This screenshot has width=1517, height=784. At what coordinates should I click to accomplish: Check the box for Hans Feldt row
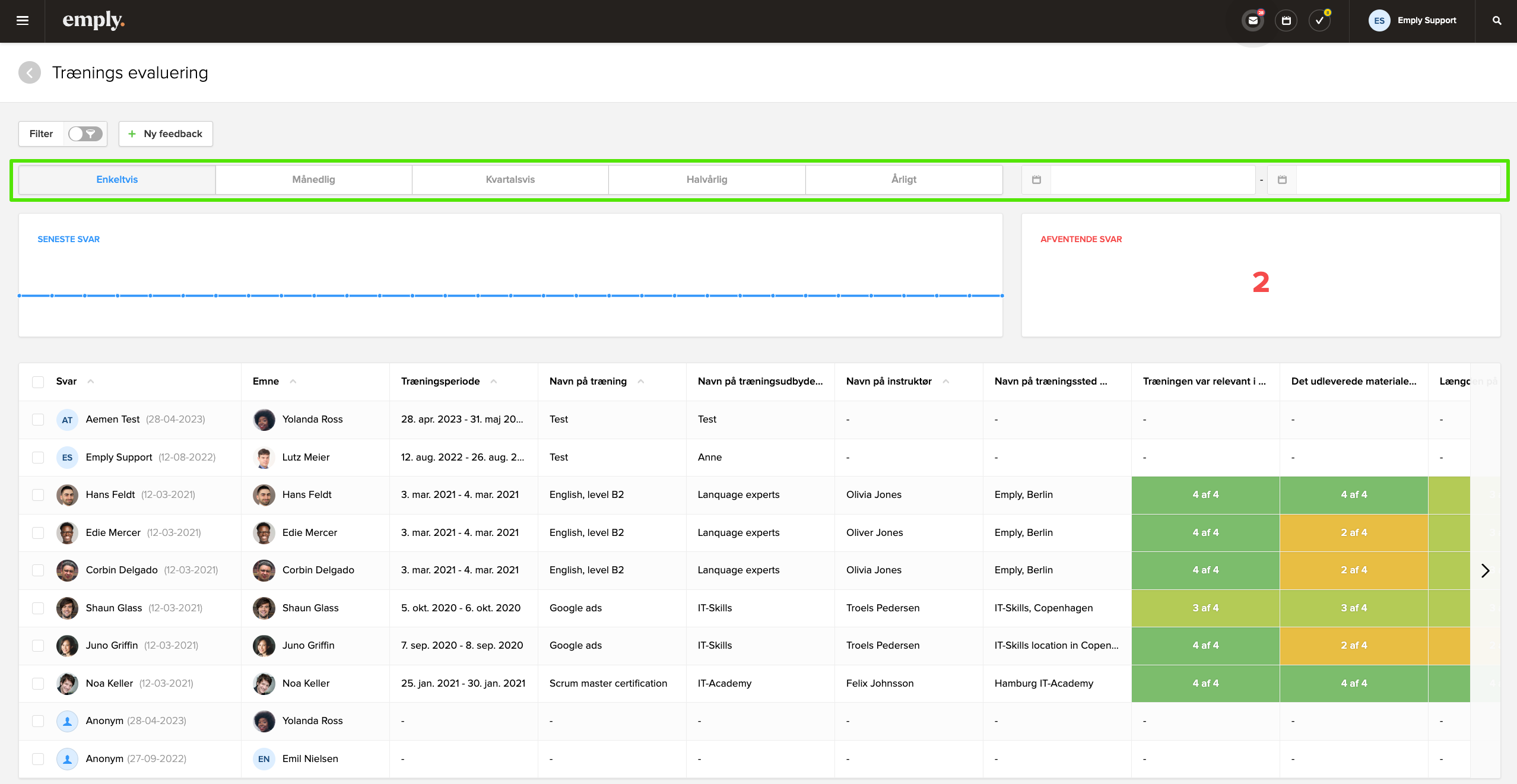click(38, 495)
